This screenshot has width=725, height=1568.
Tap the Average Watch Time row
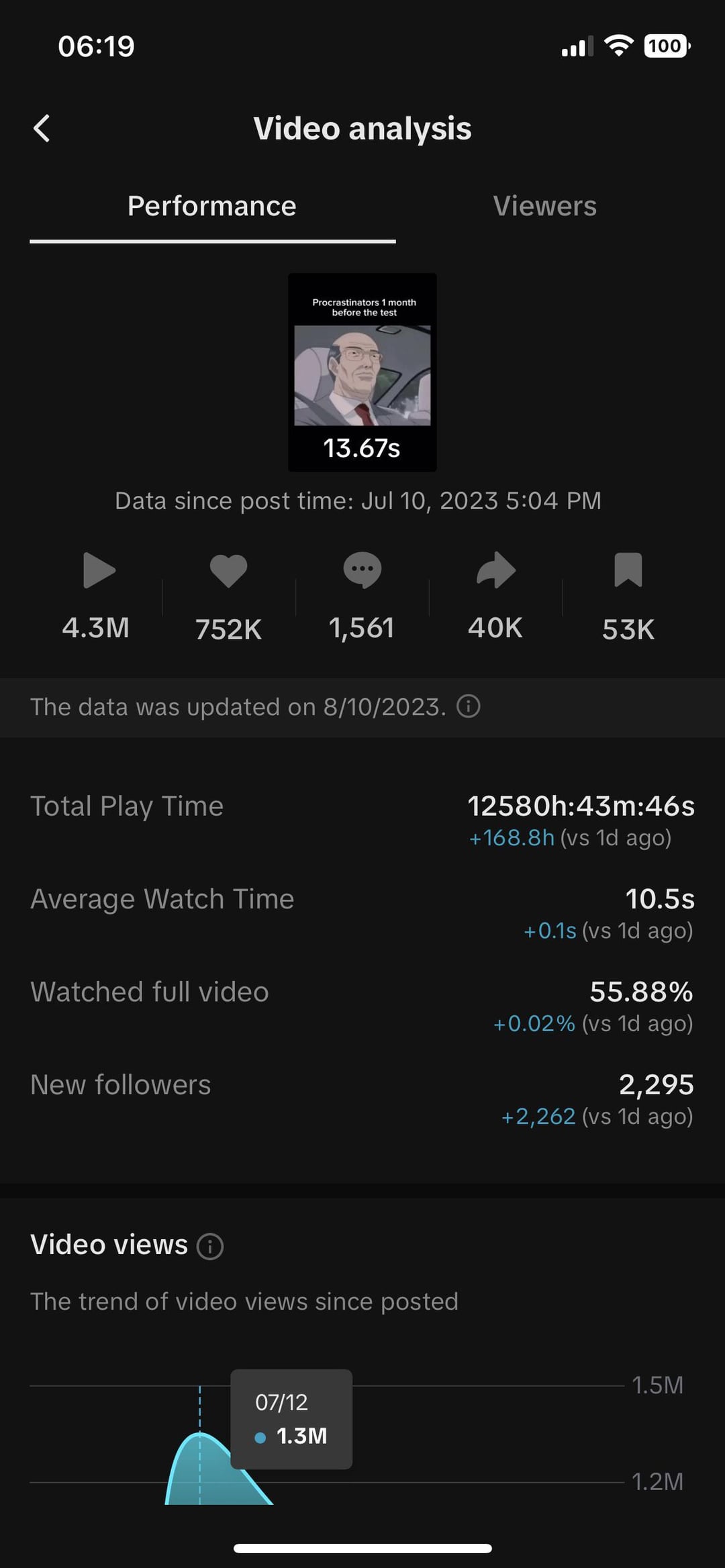coord(362,913)
